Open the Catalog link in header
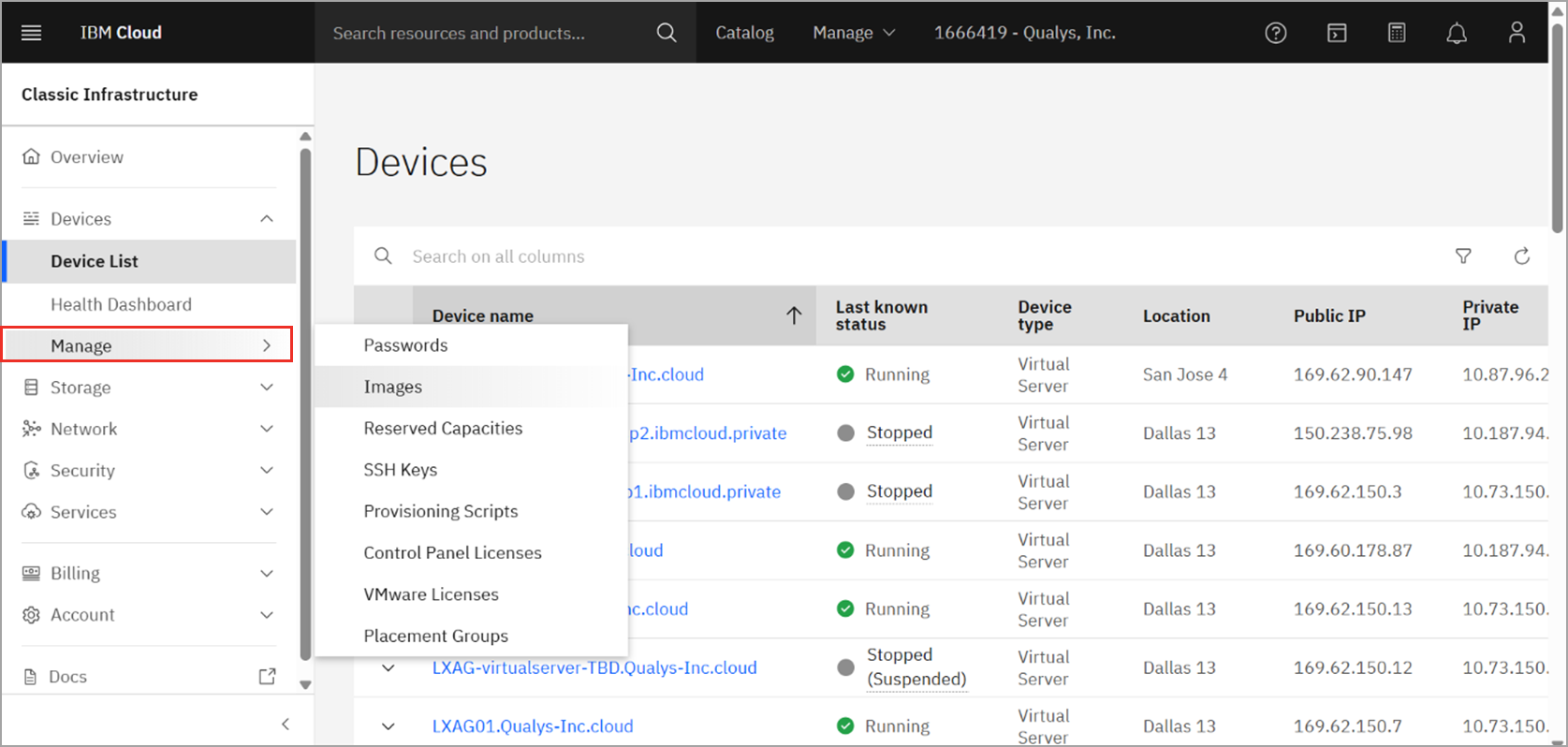The width and height of the screenshot is (1568, 747). (744, 33)
